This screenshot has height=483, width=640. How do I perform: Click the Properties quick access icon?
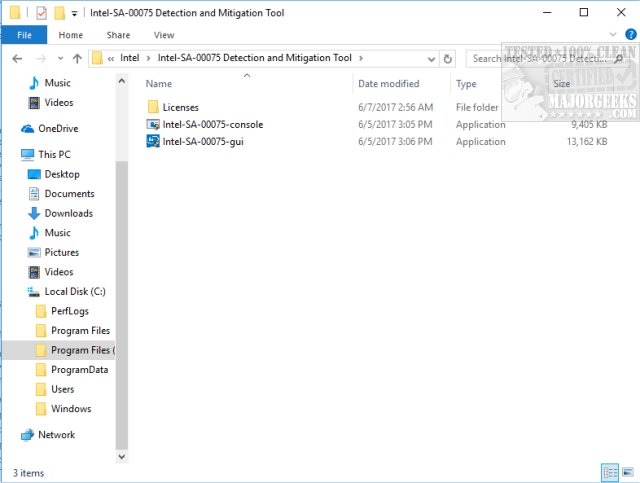pyautogui.click(x=41, y=13)
